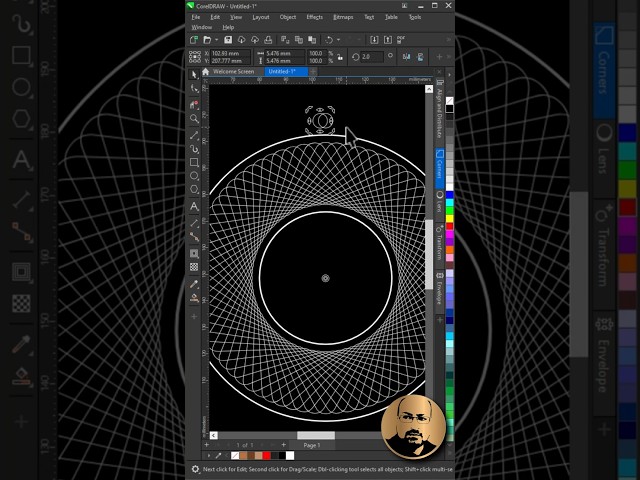The height and width of the screenshot is (480, 640).
Task: Click the cloud upload icon
Action: [x=255, y=40]
